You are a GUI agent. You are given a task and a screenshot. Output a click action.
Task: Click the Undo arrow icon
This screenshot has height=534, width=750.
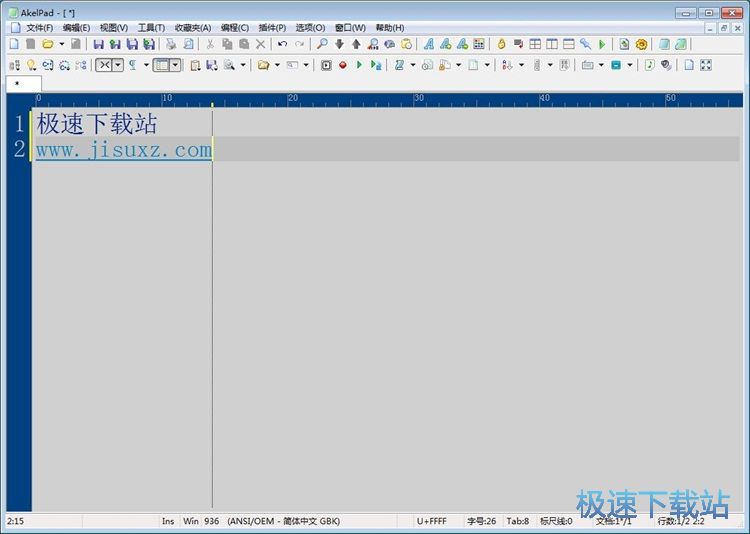pos(282,44)
